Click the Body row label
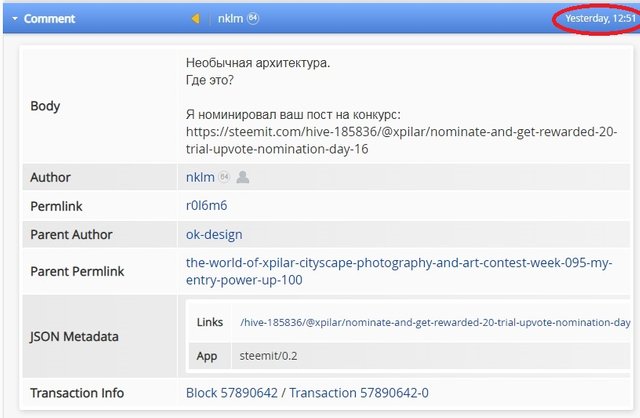This screenshot has width=640, height=418. (x=45, y=106)
